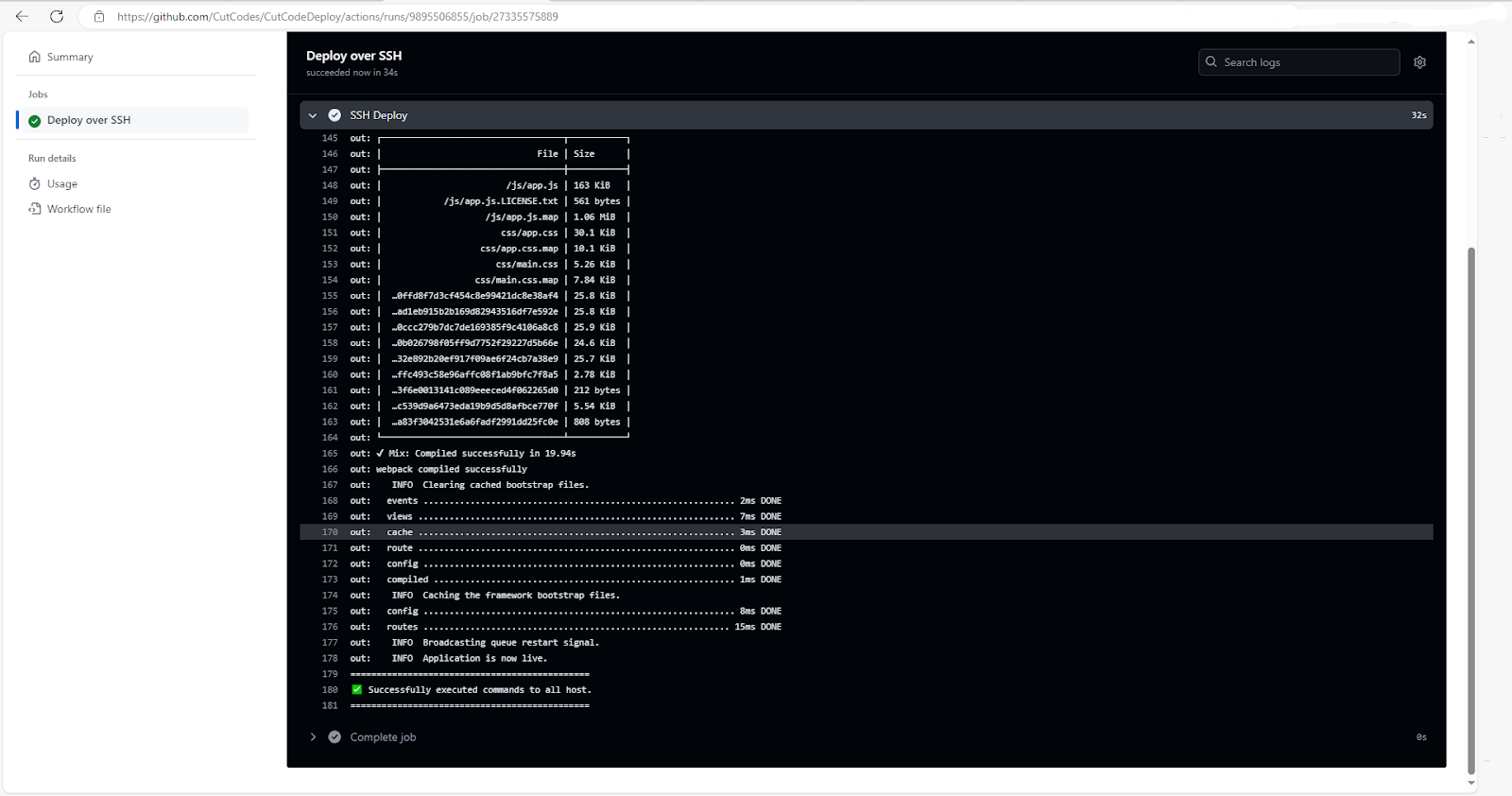Click the Complete job status check icon
Screen dimensions: 1512x796
[335, 737]
